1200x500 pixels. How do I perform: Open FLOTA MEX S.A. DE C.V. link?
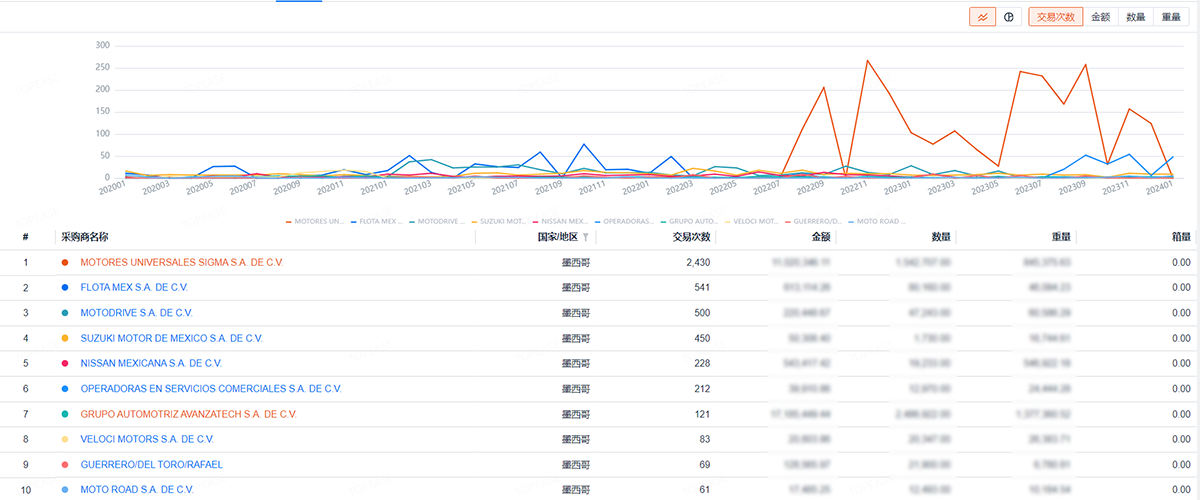click(134, 287)
